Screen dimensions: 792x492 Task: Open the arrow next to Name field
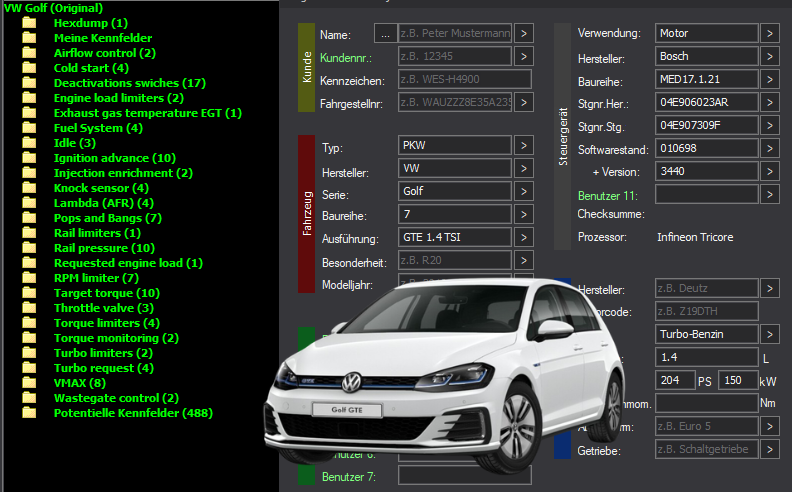click(x=524, y=33)
